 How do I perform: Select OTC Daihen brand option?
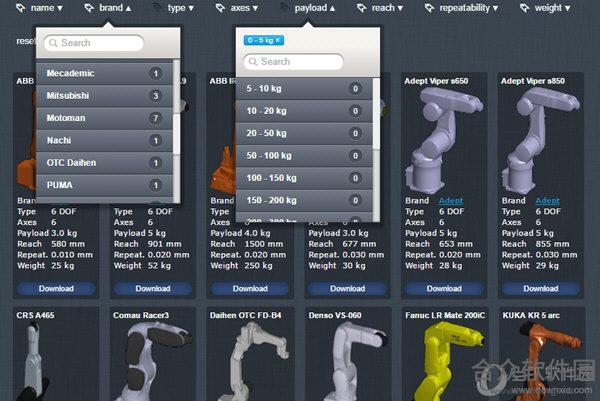pos(104,163)
